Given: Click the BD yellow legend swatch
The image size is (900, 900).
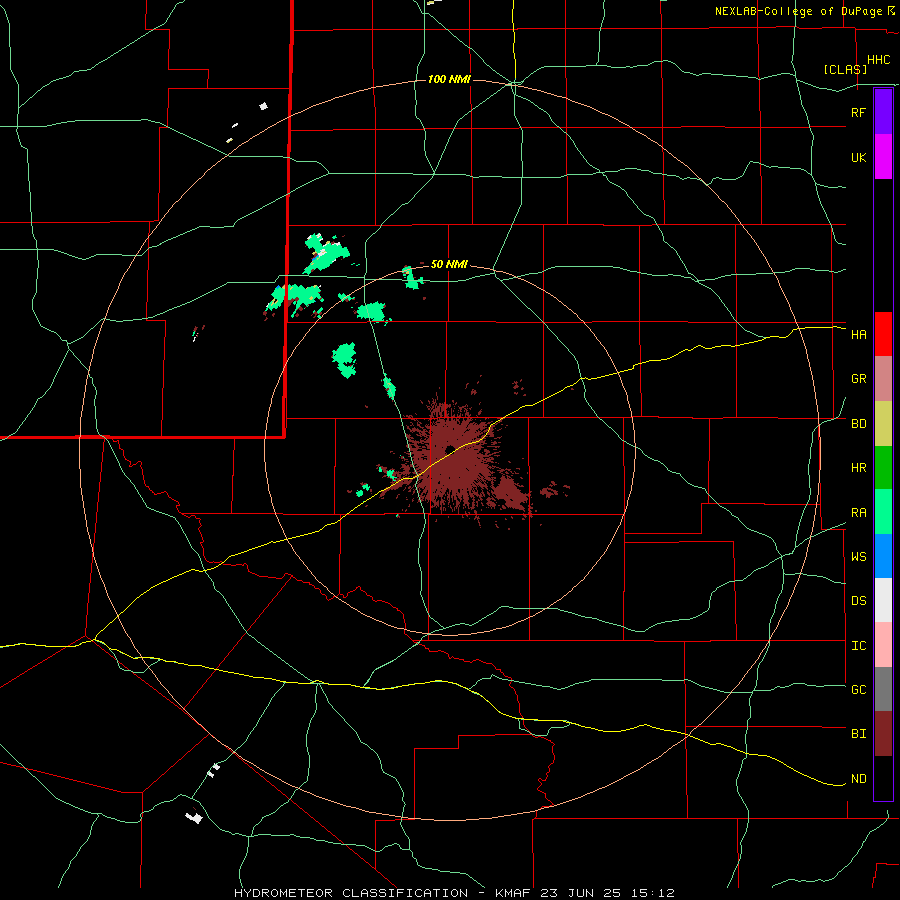Looking at the screenshot, I should (x=883, y=424).
